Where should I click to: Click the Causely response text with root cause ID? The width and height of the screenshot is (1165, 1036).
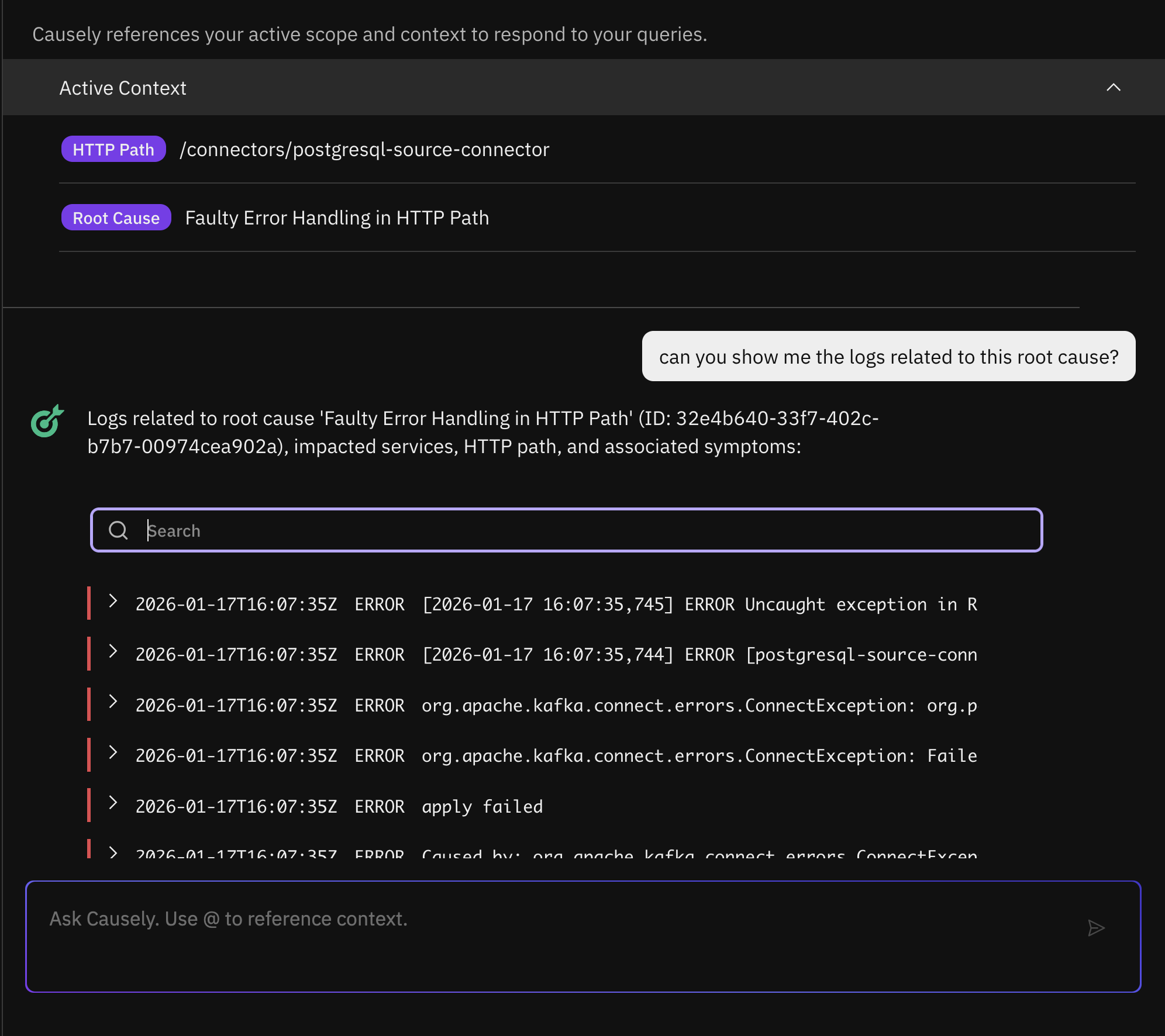(482, 433)
